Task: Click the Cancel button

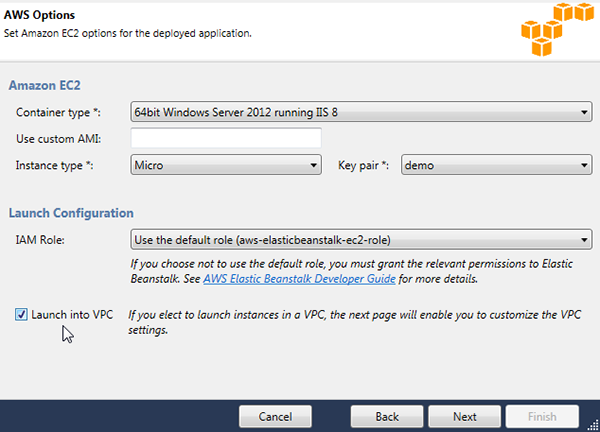Action: pos(275,416)
